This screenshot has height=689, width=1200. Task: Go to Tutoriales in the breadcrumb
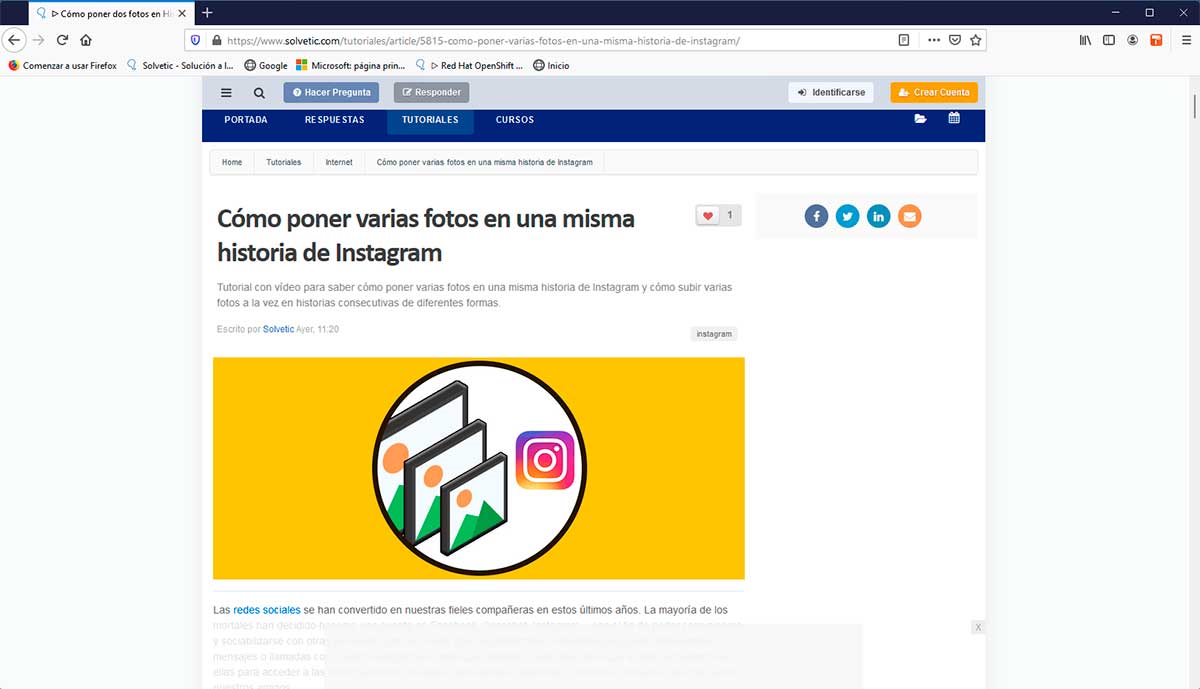pyautogui.click(x=284, y=162)
